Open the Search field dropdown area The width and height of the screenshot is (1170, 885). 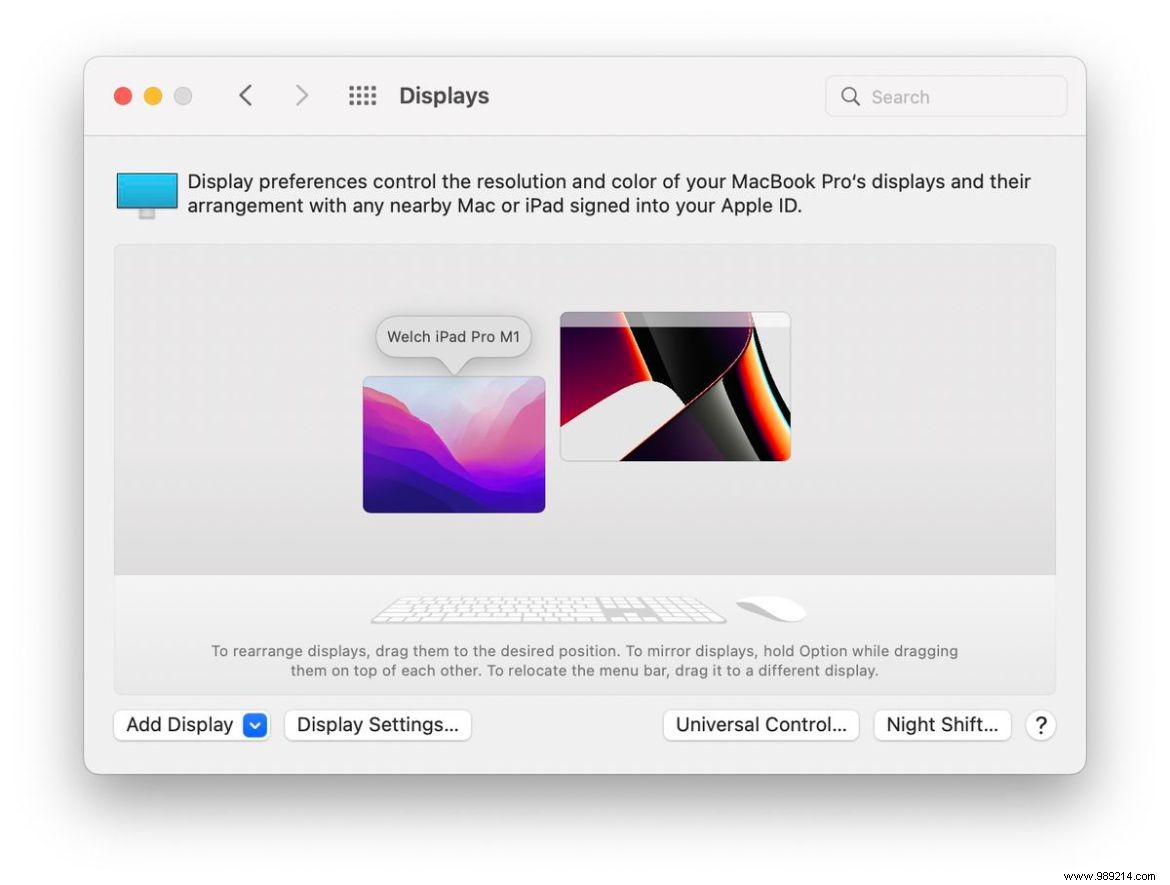tap(945, 96)
